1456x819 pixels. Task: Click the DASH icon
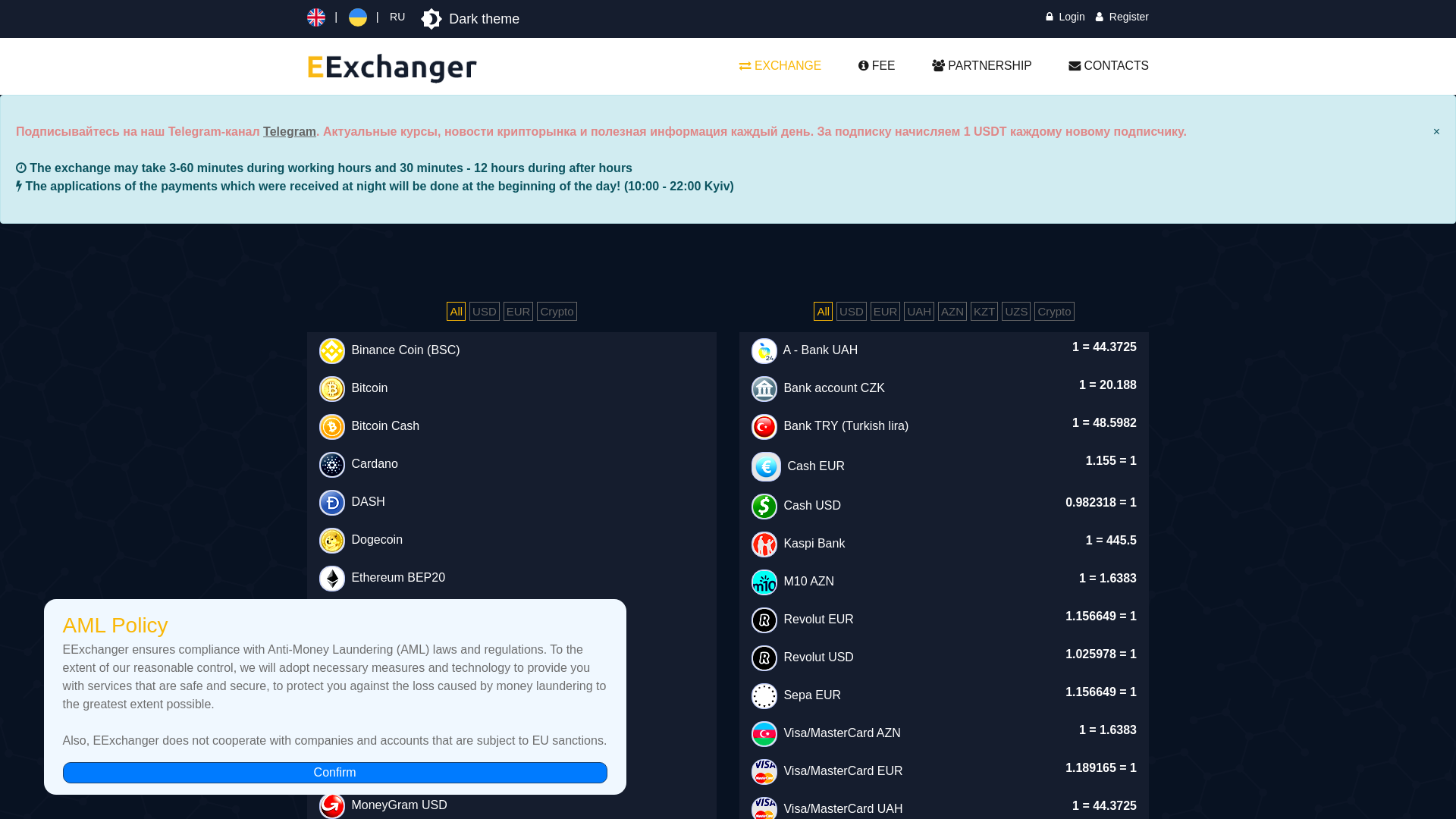[332, 503]
